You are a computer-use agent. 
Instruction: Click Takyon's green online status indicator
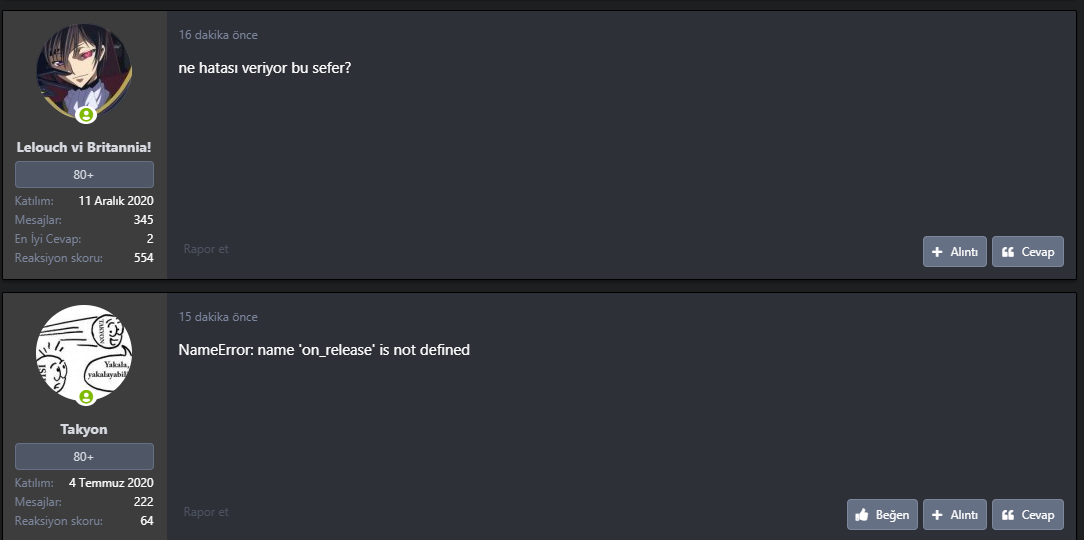coord(87,397)
